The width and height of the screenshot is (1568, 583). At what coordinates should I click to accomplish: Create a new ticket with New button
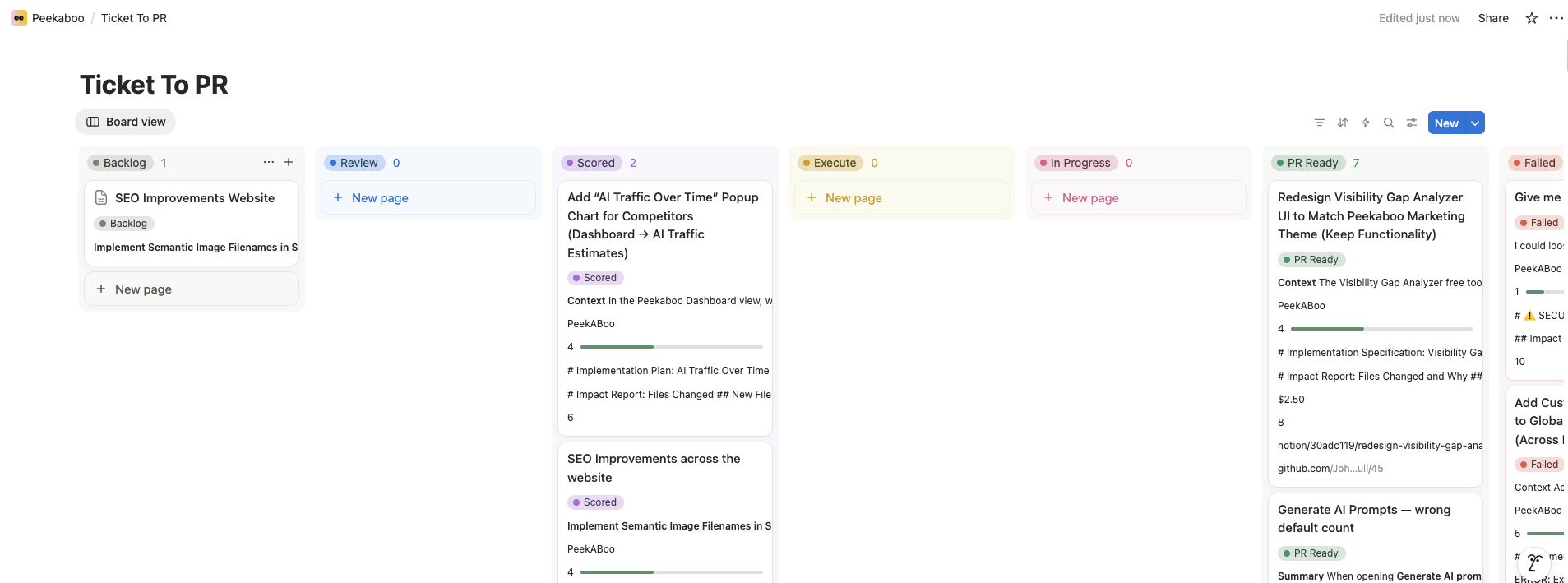(1446, 123)
